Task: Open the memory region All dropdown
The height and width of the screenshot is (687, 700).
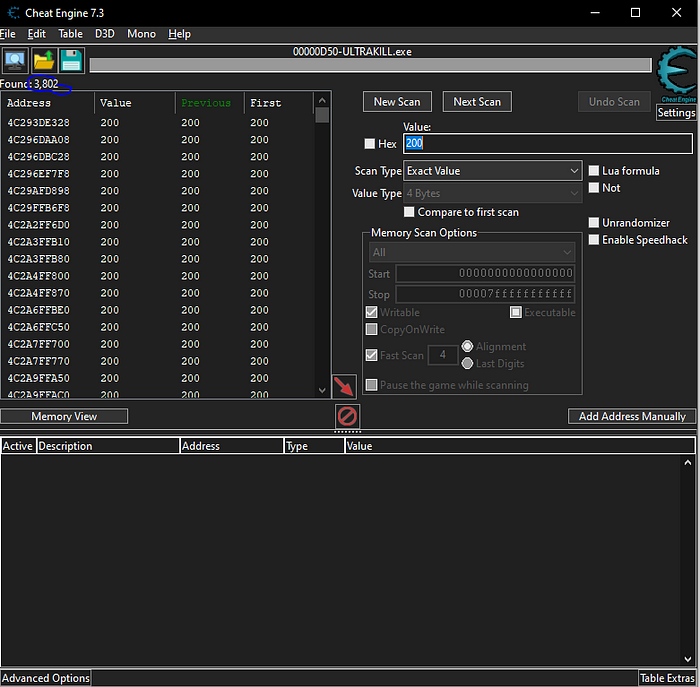Action: [472, 253]
